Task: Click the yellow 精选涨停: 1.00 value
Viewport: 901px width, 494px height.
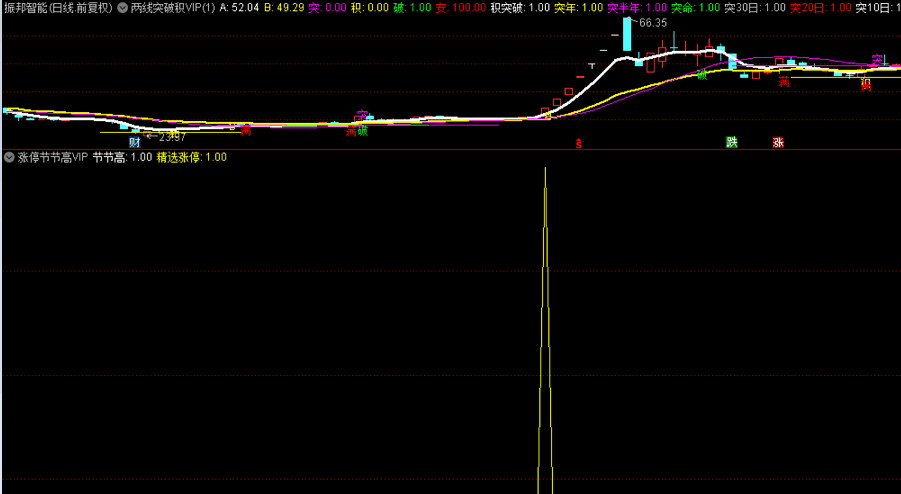Action: pos(192,157)
